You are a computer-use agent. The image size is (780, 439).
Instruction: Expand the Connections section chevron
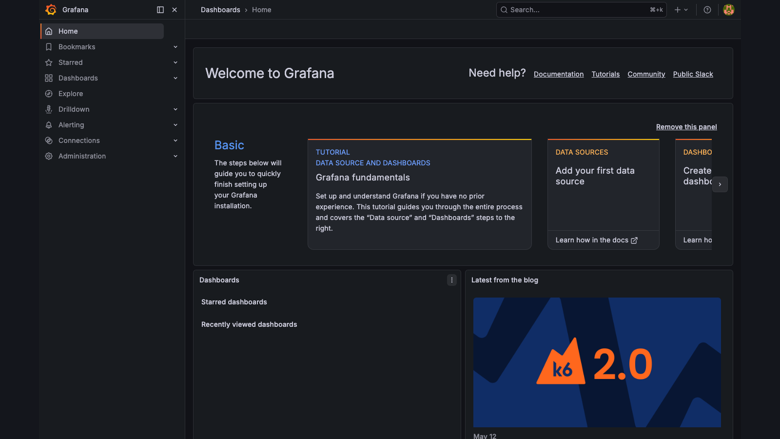coord(175,141)
